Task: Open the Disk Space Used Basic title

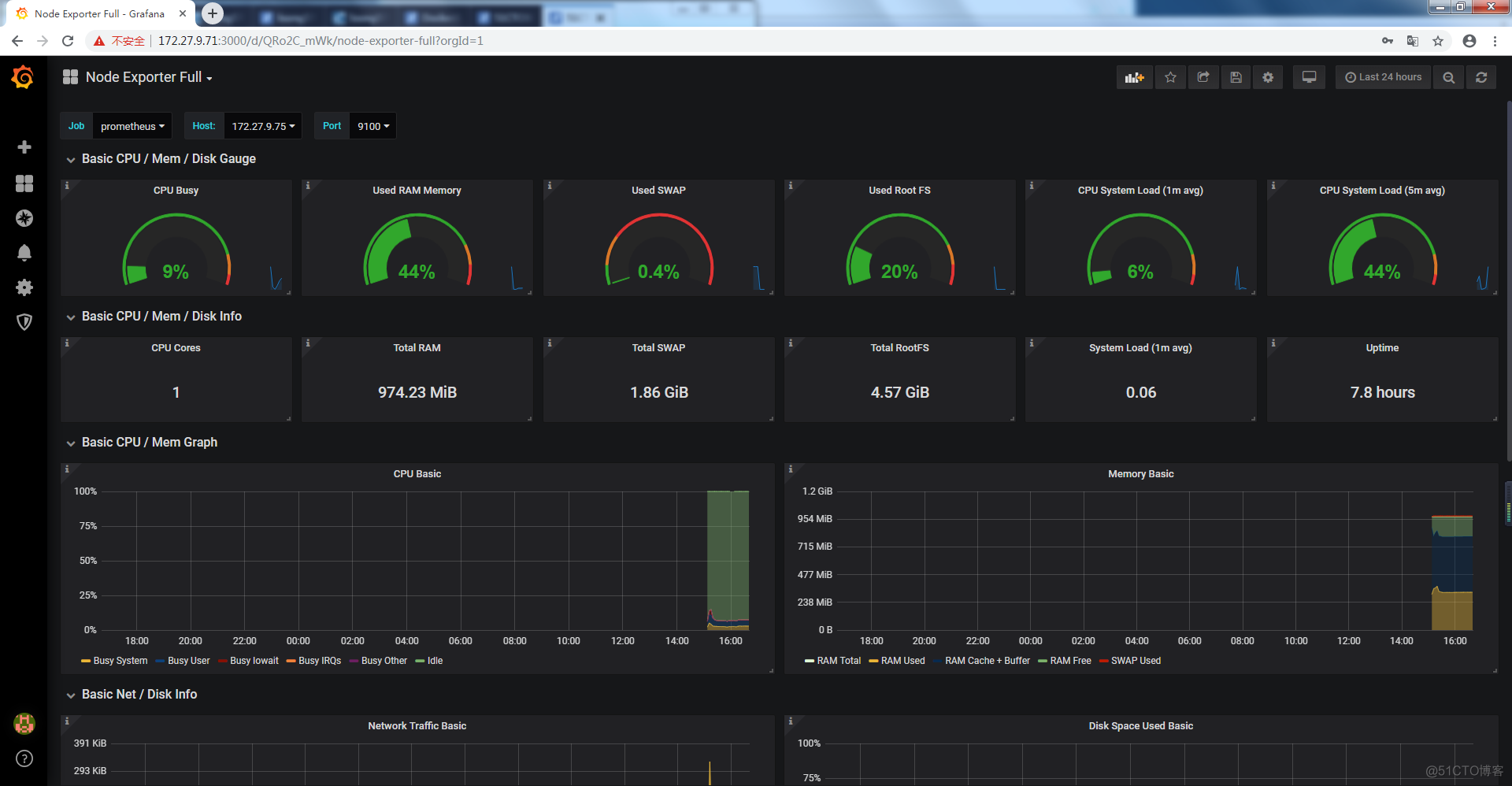Action: [x=1140, y=726]
